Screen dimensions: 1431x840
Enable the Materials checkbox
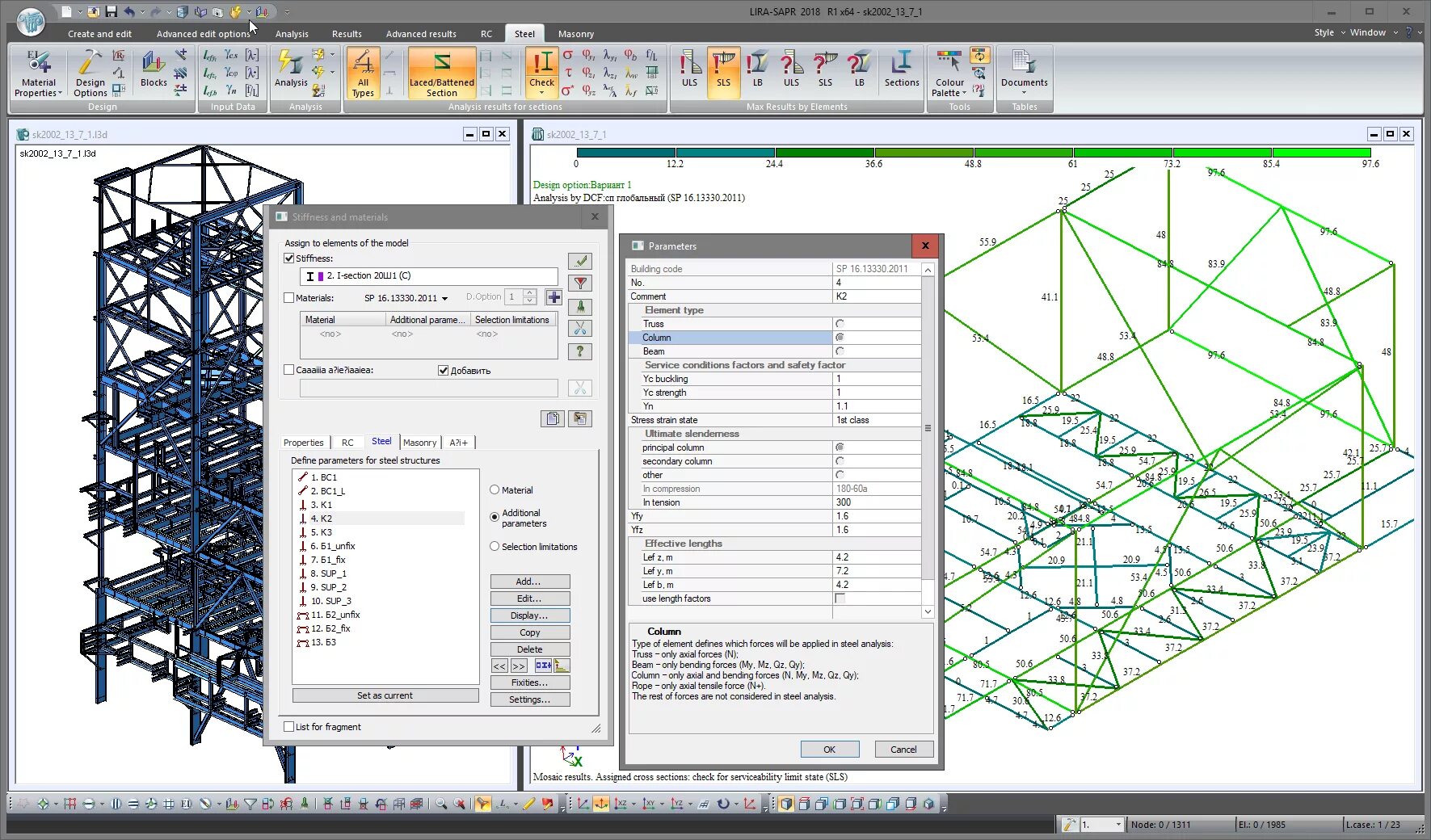[289, 298]
